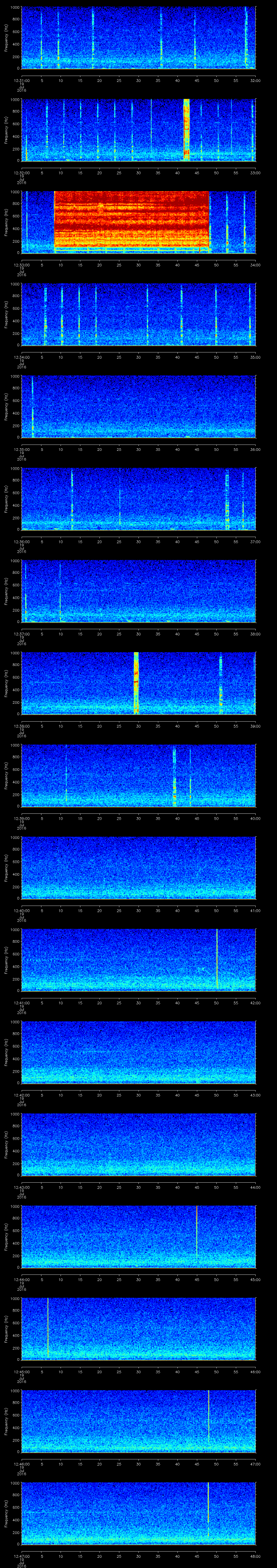Click the 12:31:00 start time label
Image resolution: width=277 pixels, height=1568 pixels.
tap(22, 80)
